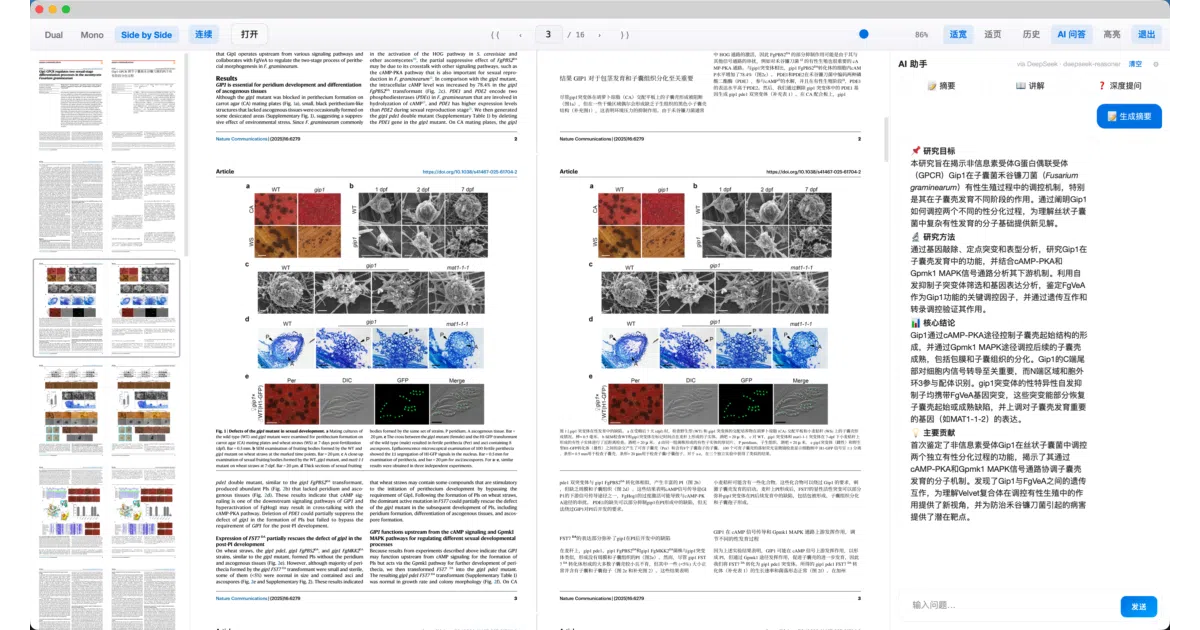Click the 退出 exit button
Screen dimensions: 1200x630
1146,34
